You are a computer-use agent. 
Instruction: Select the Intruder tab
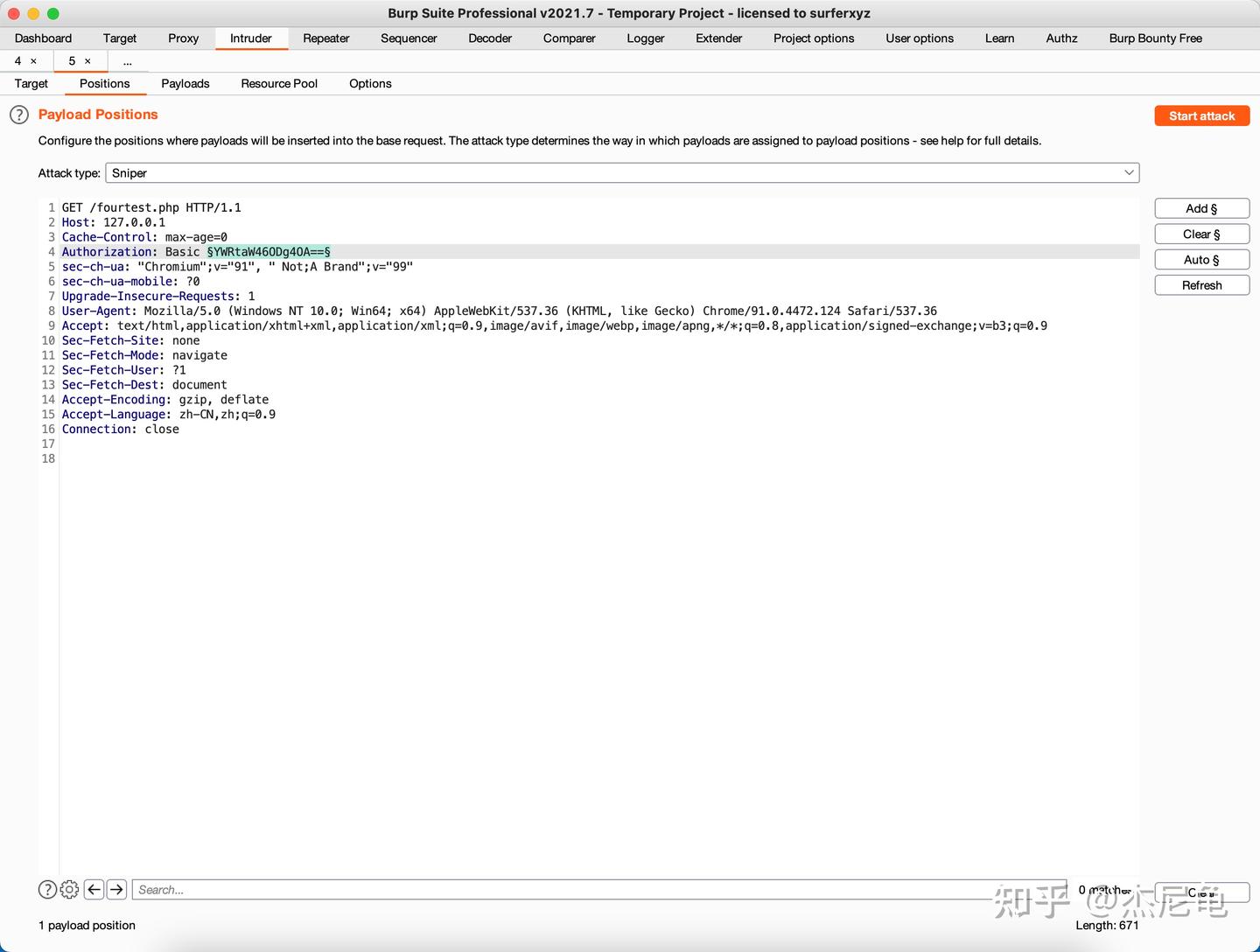coord(251,38)
